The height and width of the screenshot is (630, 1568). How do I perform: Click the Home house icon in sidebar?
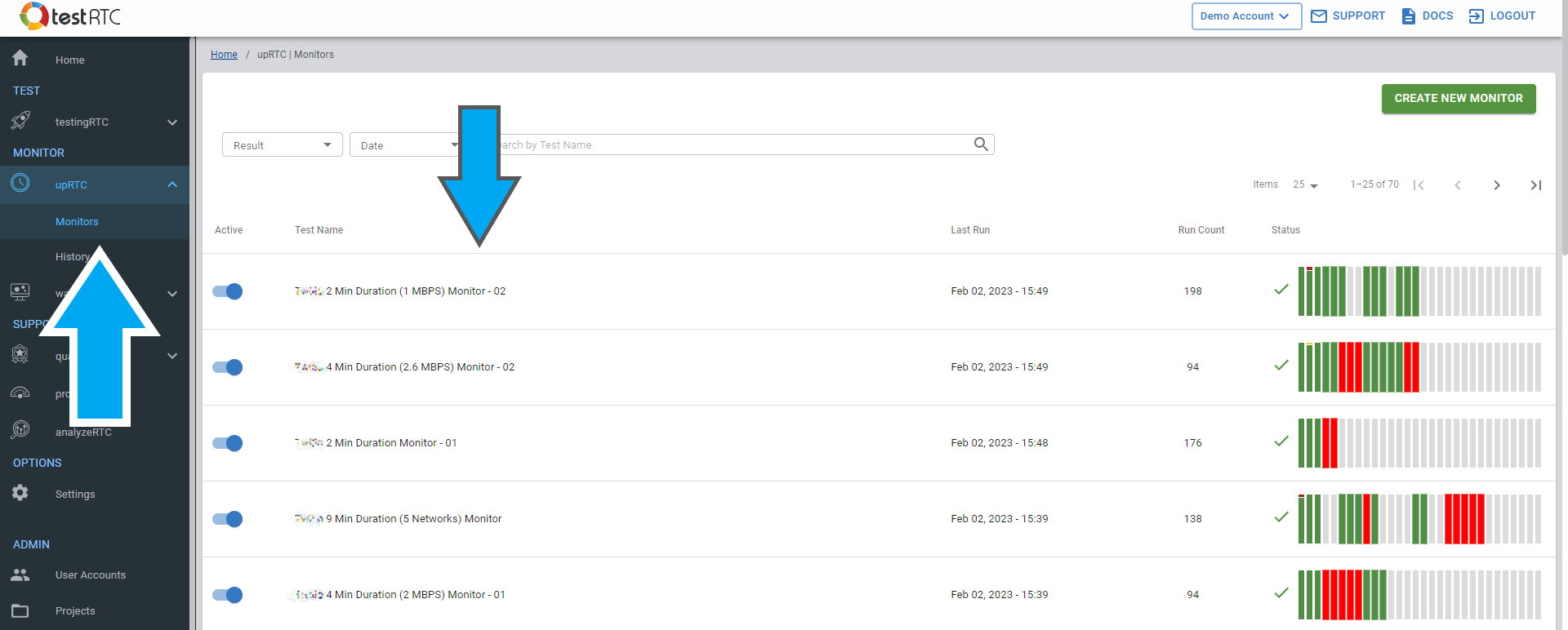tap(20, 58)
